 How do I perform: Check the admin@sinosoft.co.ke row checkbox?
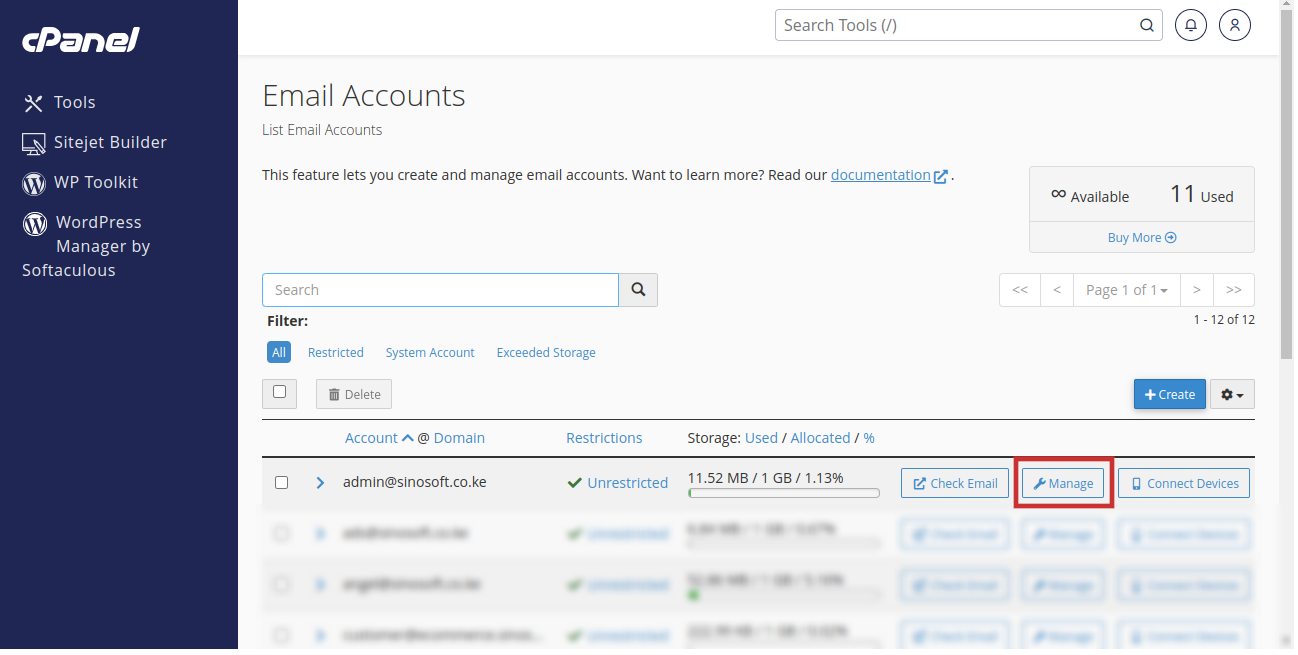281,482
